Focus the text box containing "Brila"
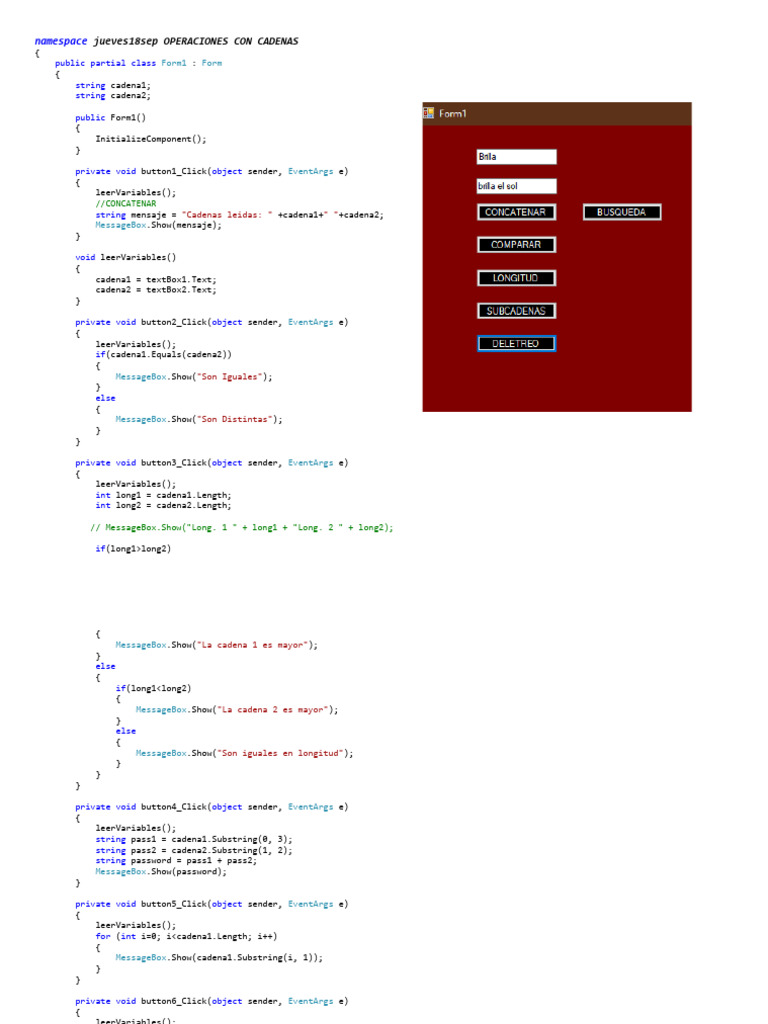768x1024 pixels. (x=517, y=157)
